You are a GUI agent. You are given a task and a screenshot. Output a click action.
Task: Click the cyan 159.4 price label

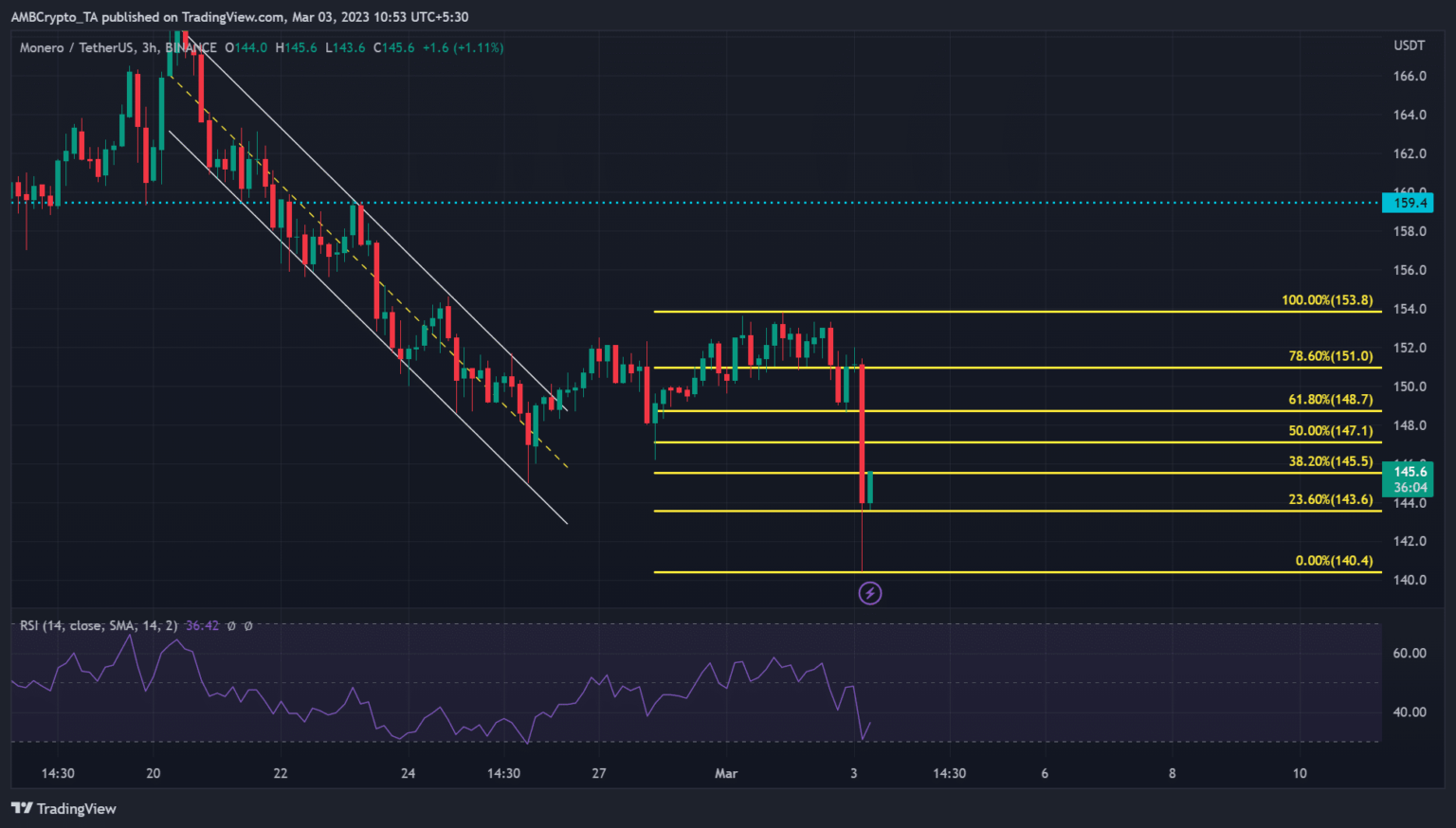click(x=1408, y=203)
